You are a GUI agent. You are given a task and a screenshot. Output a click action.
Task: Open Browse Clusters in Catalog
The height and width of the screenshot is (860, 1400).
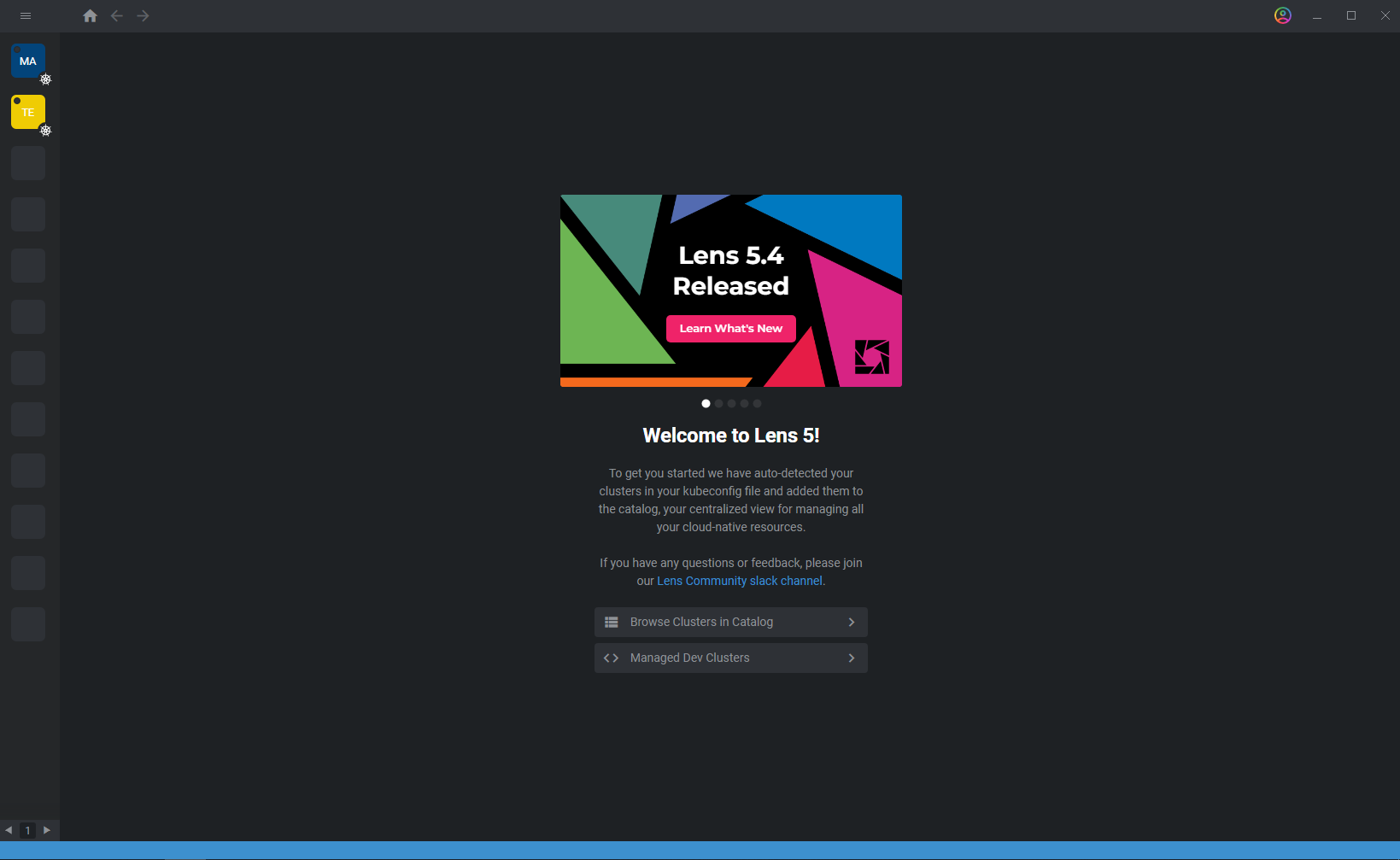731,622
